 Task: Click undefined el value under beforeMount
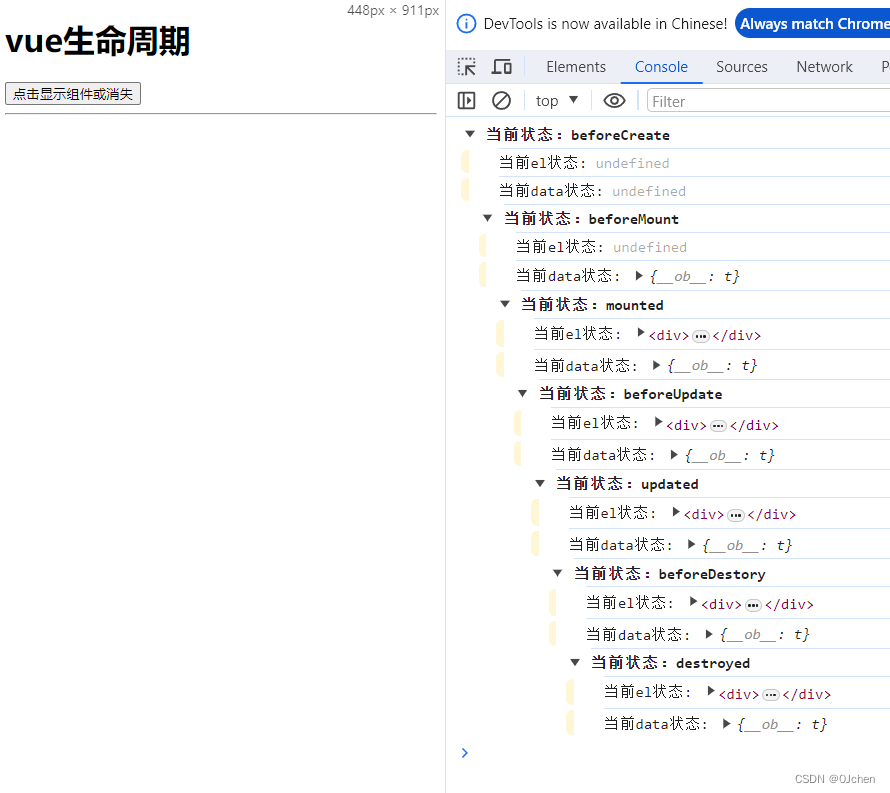650,247
